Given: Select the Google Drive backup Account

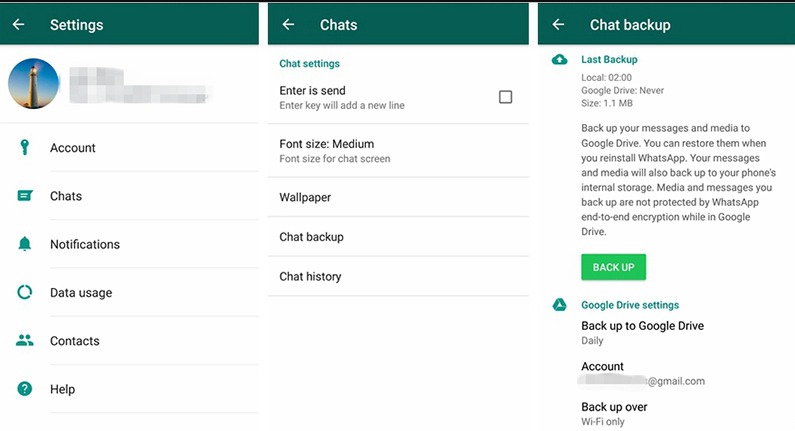Looking at the screenshot, I should click(x=643, y=373).
